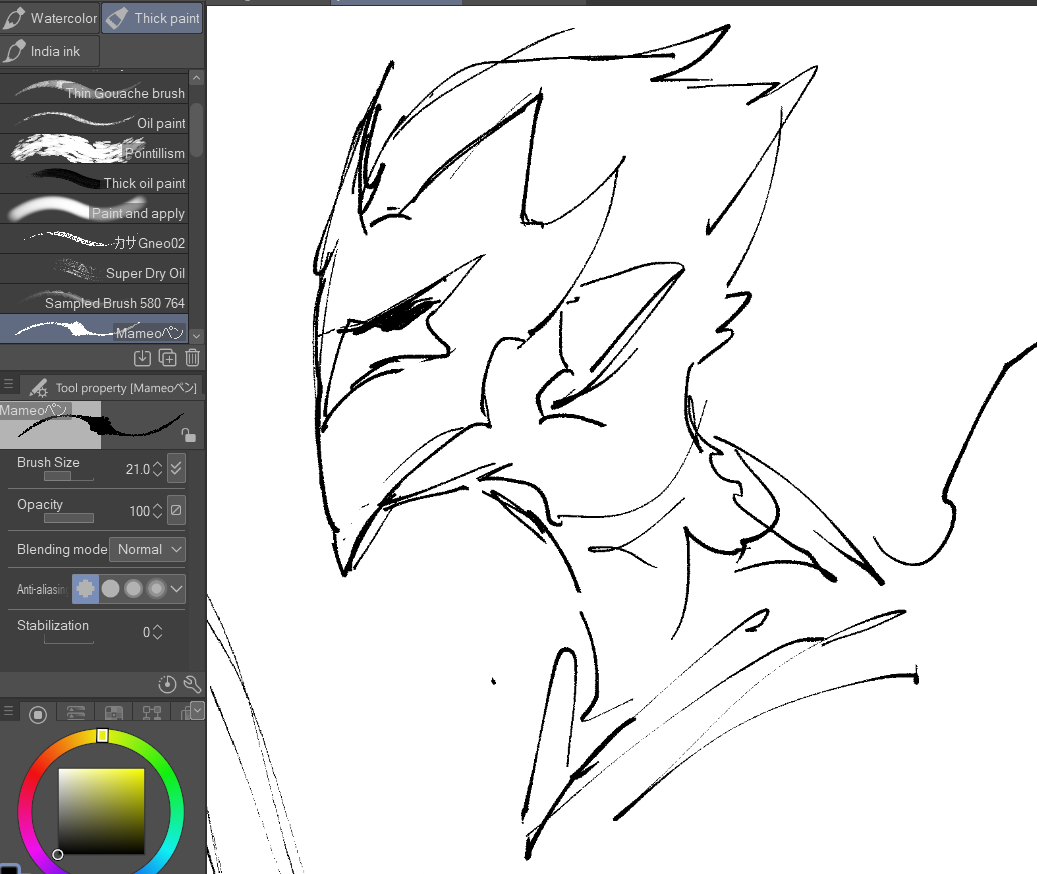Click the duplicate sub tool icon
1037x874 pixels.
click(167, 358)
